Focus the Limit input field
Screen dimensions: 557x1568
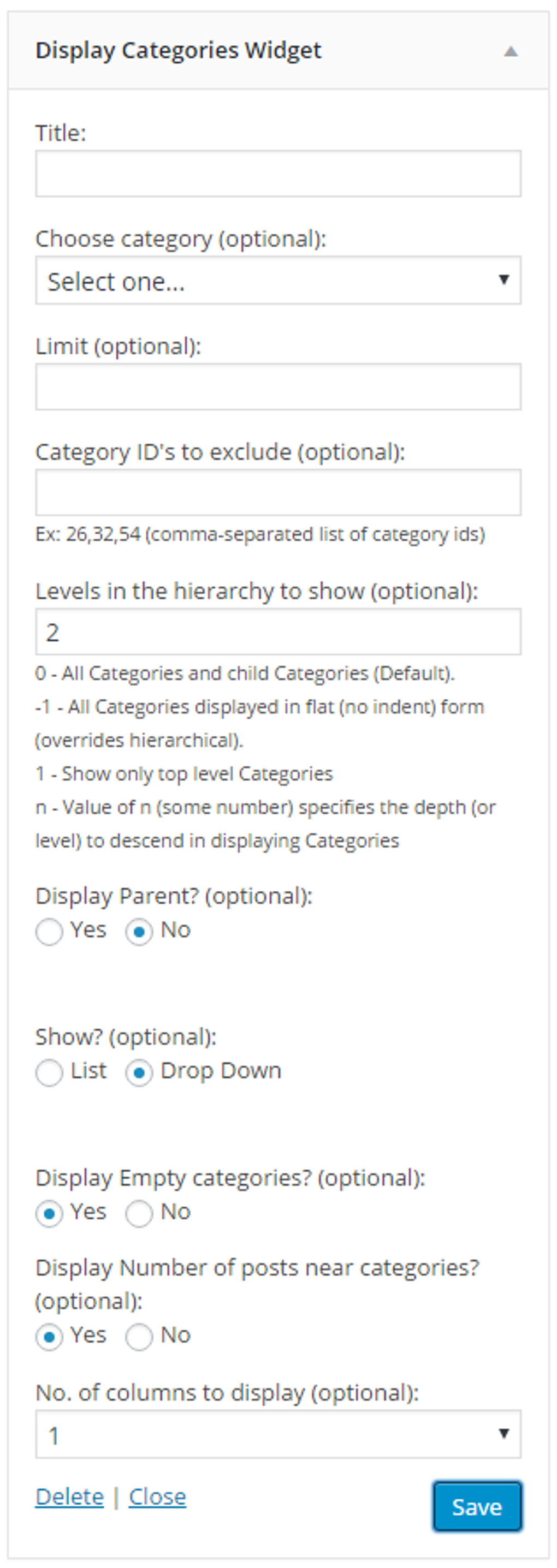point(277,387)
